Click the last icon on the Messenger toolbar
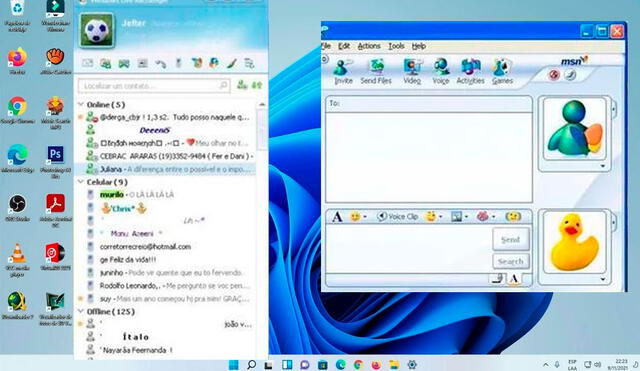Screen dimensions: 640x371 [x=249, y=63]
